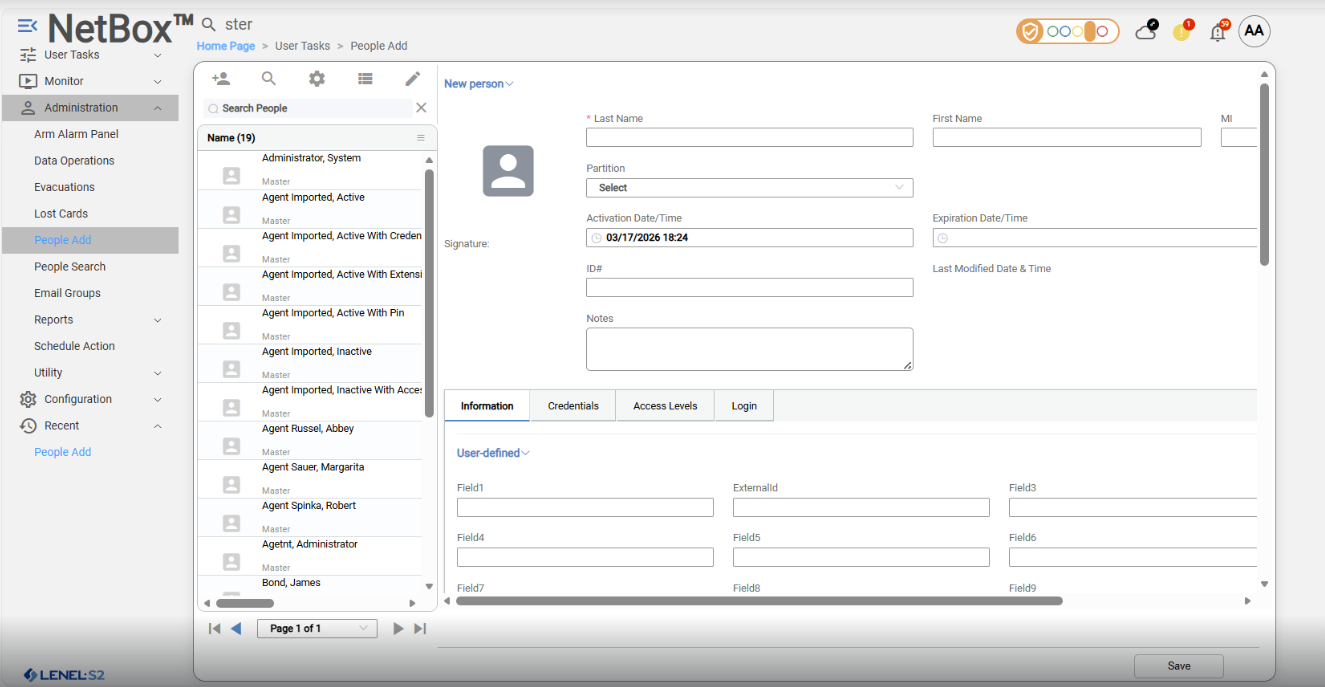
Task: Open the cloud status icon
Action: [x=1146, y=31]
